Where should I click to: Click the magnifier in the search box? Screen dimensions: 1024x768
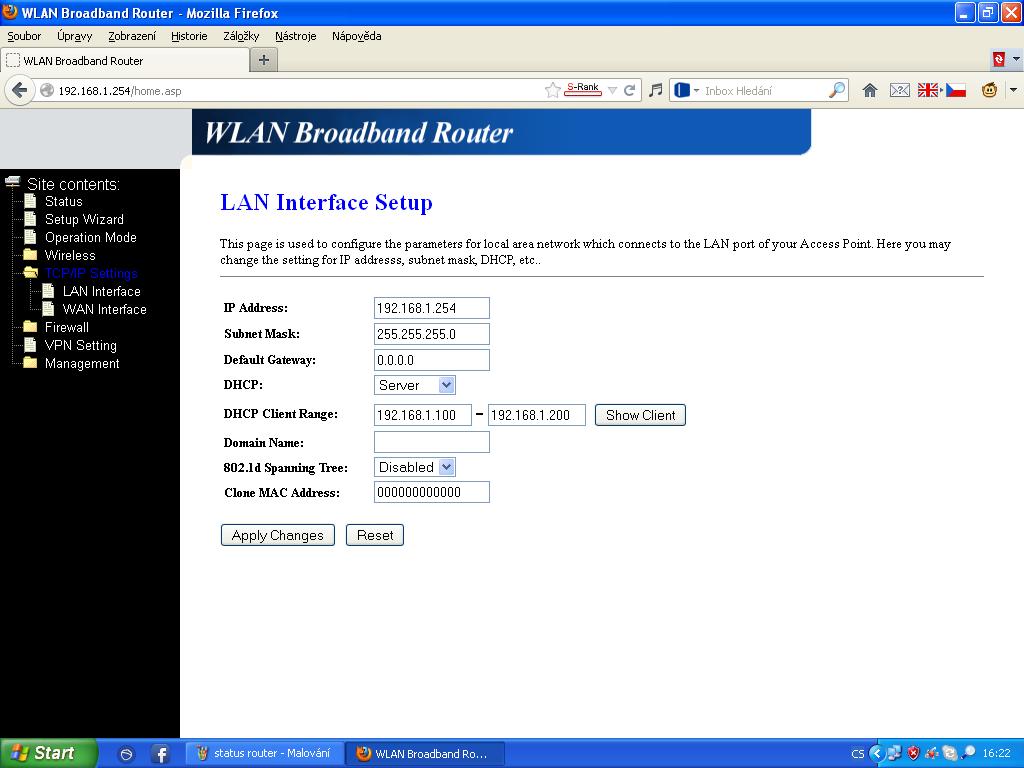(837, 90)
